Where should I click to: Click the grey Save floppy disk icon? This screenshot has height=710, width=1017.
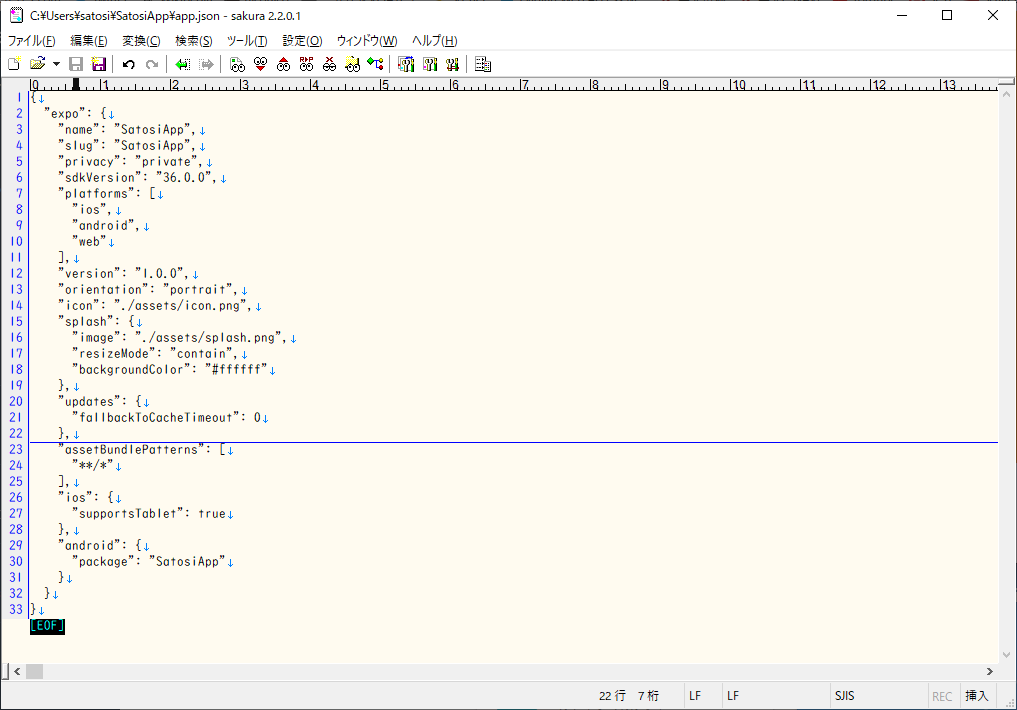coord(76,64)
